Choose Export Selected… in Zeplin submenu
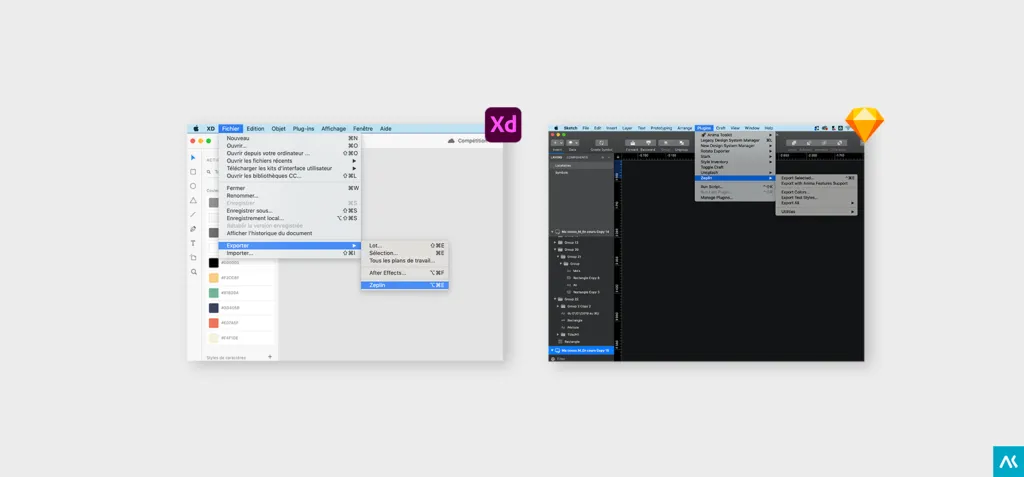The height and width of the screenshot is (477, 1024). pyautogui.click(x=816, y=178)
